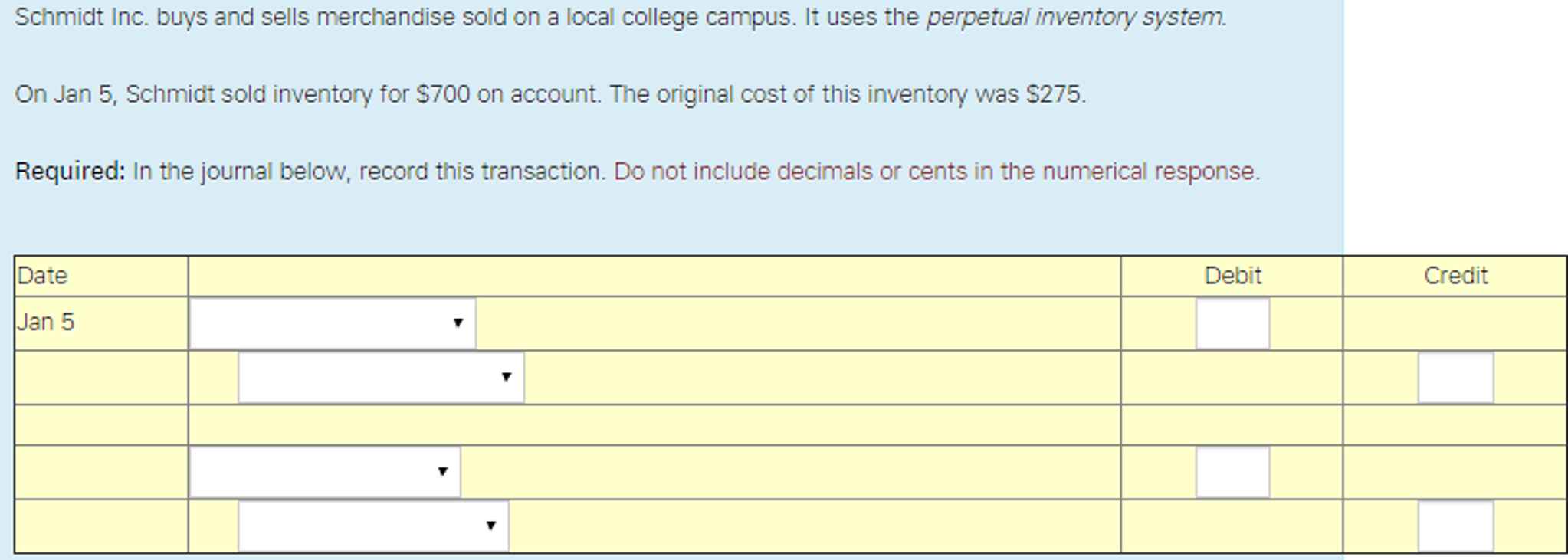Click the empty credit cell in the first row
1568x560 pixels.
[x=1455, y=323]
